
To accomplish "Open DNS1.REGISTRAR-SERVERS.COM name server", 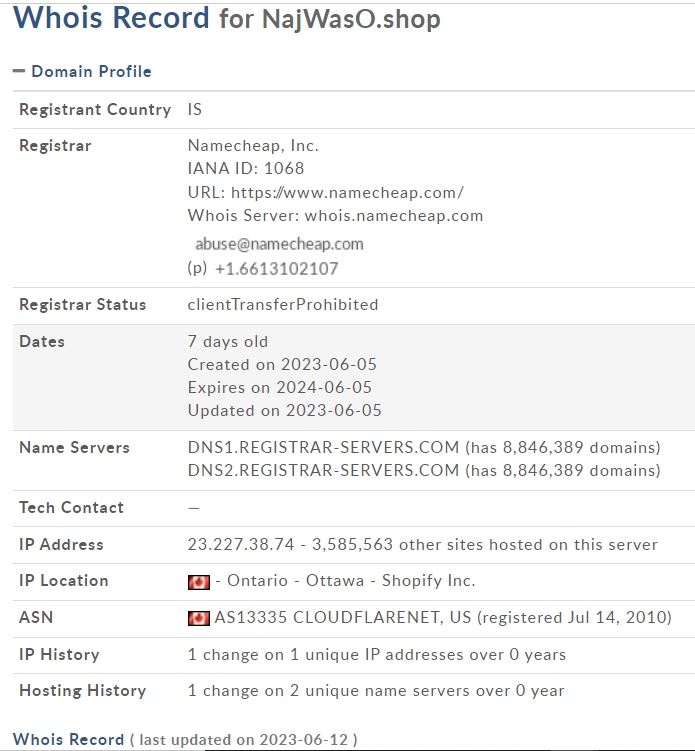I will pyautogui.click(x=323, y=447).
